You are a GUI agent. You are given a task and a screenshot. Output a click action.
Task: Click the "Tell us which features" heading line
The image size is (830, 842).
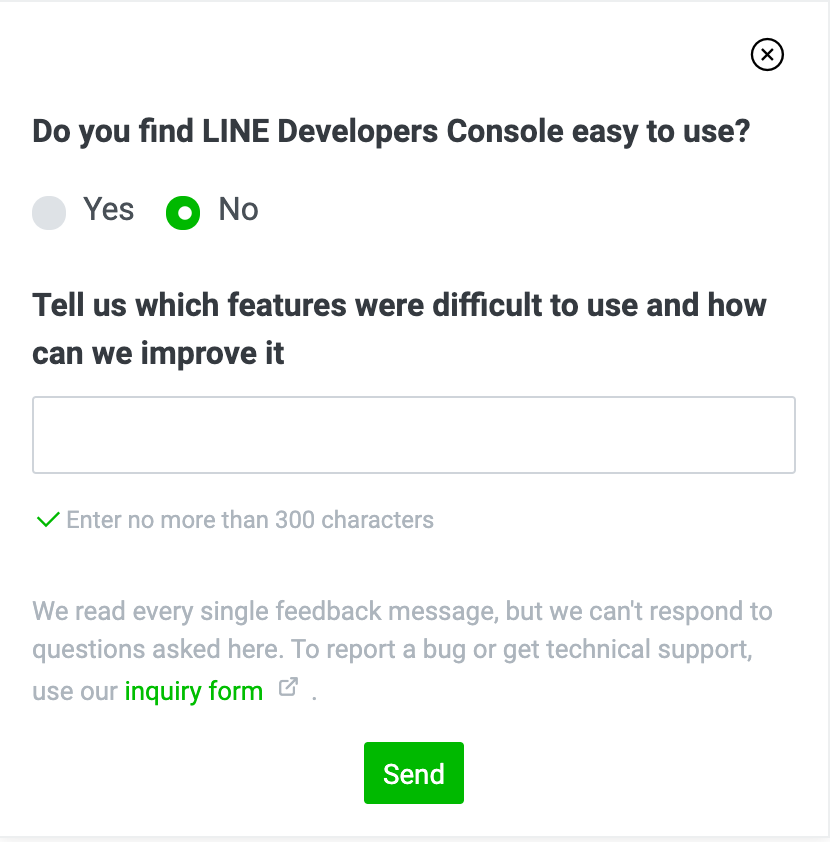(x=399, y=305)
